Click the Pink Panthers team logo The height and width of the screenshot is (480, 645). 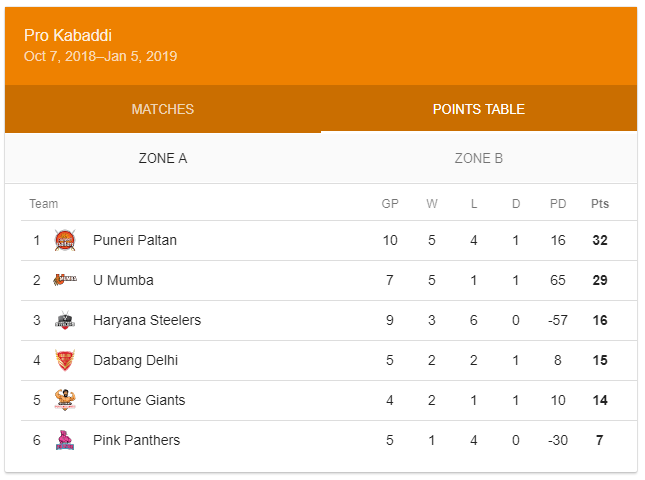click(x=65, y=440)
